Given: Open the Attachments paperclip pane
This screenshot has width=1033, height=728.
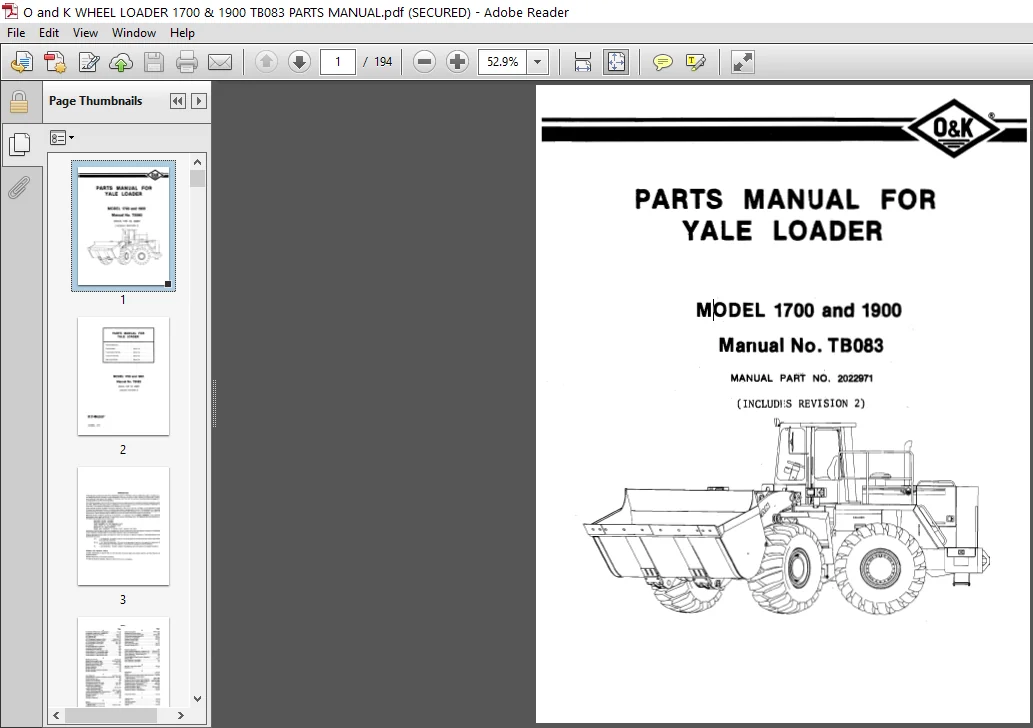Looking at the screenshot, I should [x=19, y=188].
